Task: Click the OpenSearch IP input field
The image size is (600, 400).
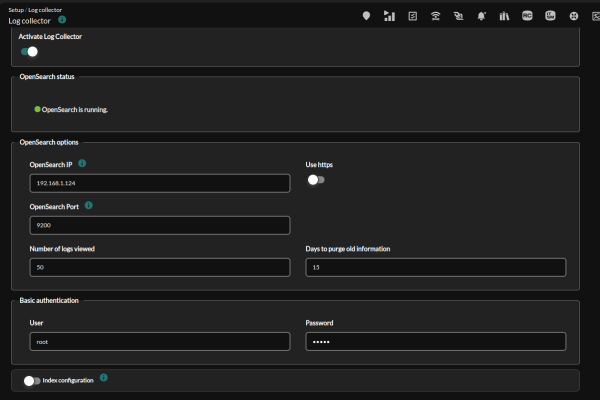Action: pos(160,183)
